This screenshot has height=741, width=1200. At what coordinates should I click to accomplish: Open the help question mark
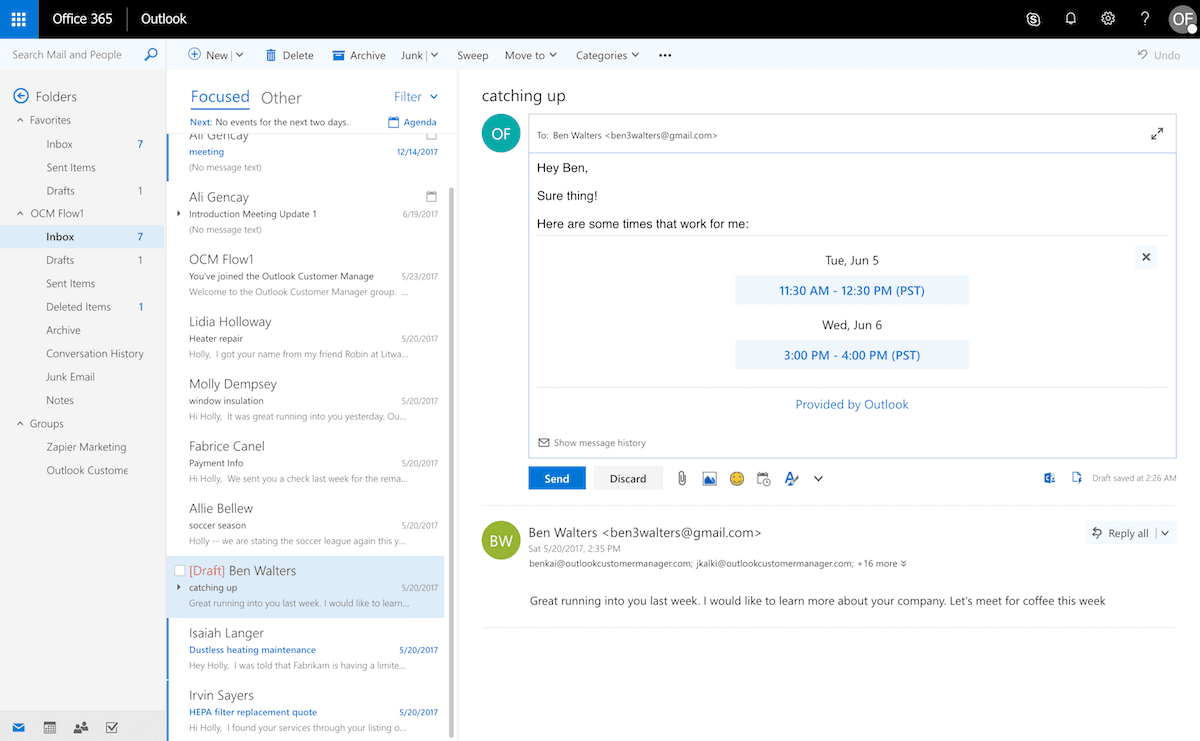tap(1145, 18)
